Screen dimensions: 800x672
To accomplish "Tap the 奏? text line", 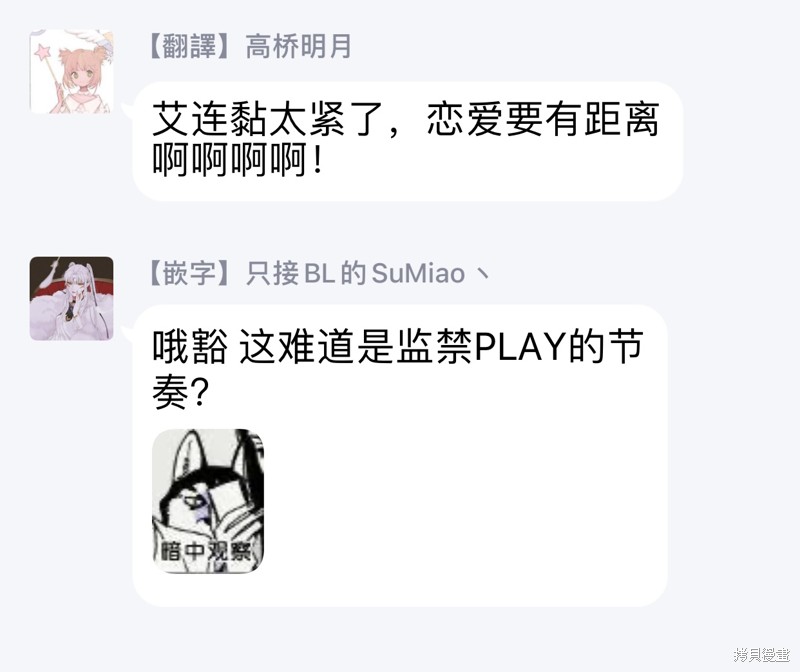I will 181,392.
